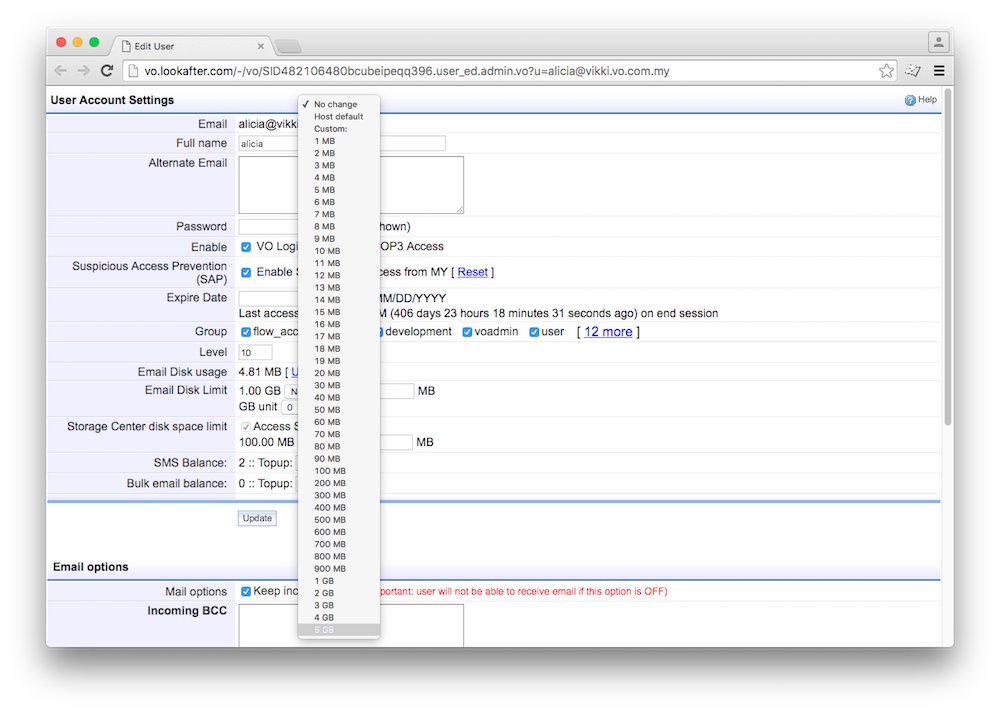The image size is (1000, 713).
Task: Click the GB unit input field
Action: click(x=290, y=407)
